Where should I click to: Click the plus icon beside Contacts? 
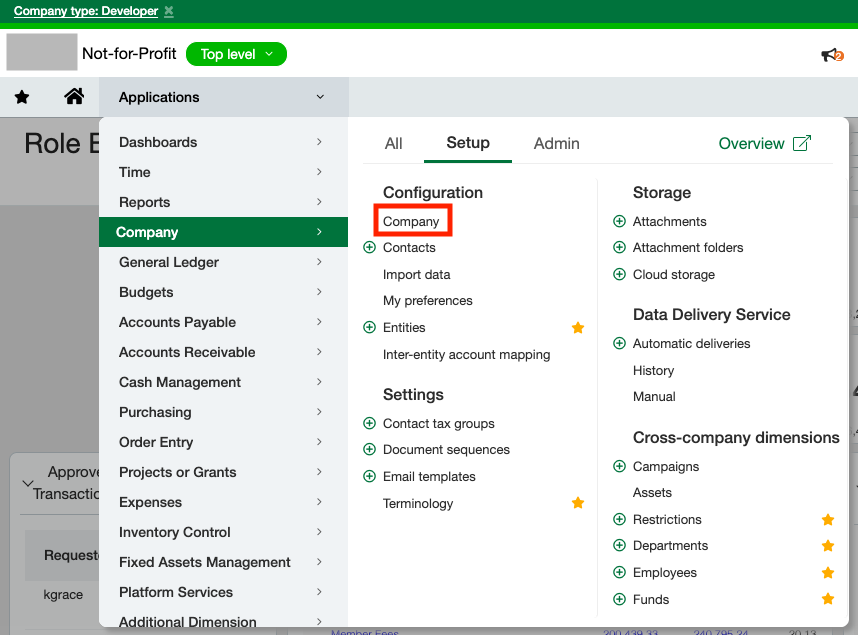click(x=370, y=247)
